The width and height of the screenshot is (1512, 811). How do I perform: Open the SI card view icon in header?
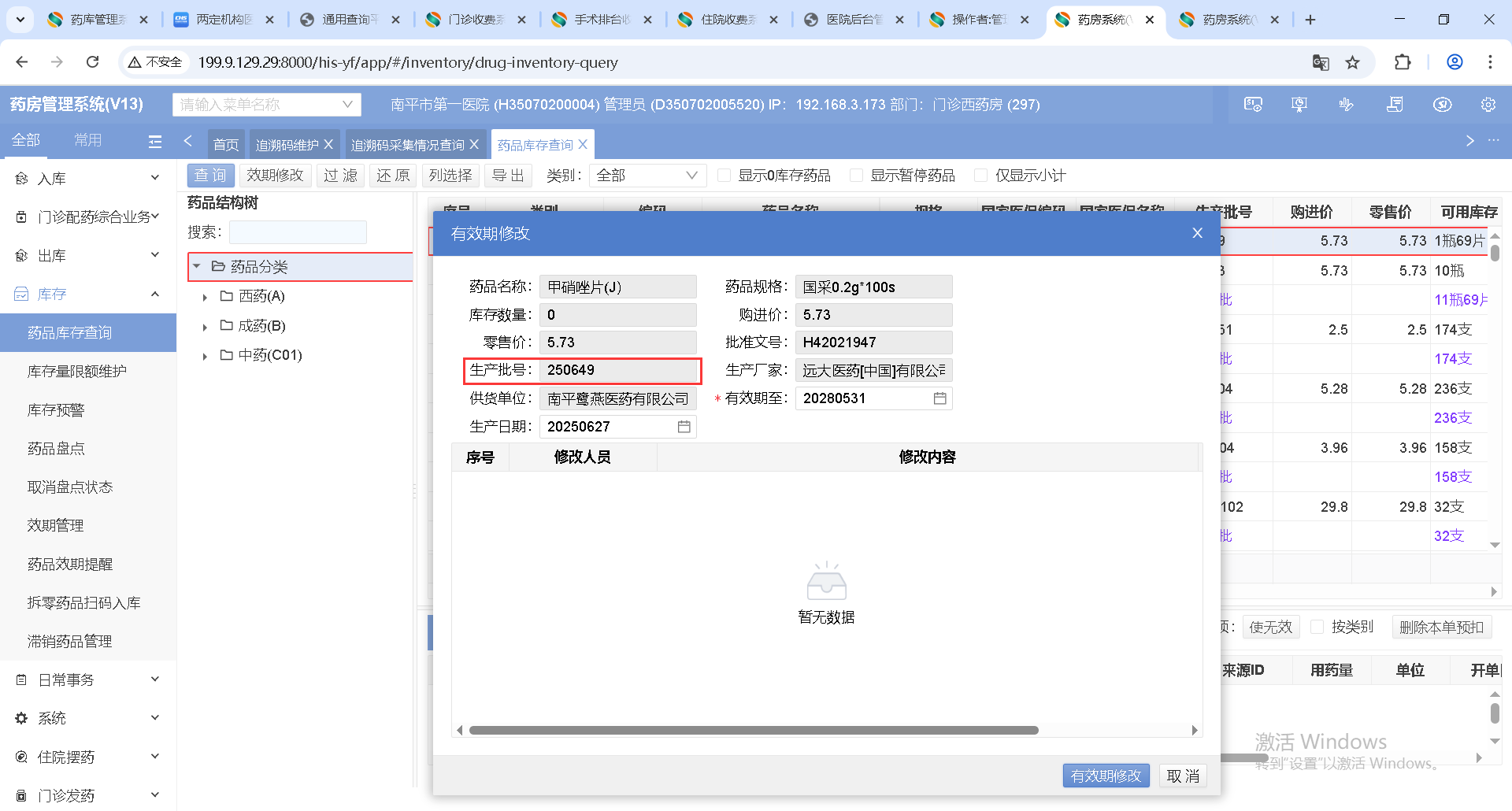pyautogui.click(x=1253, y=105)
